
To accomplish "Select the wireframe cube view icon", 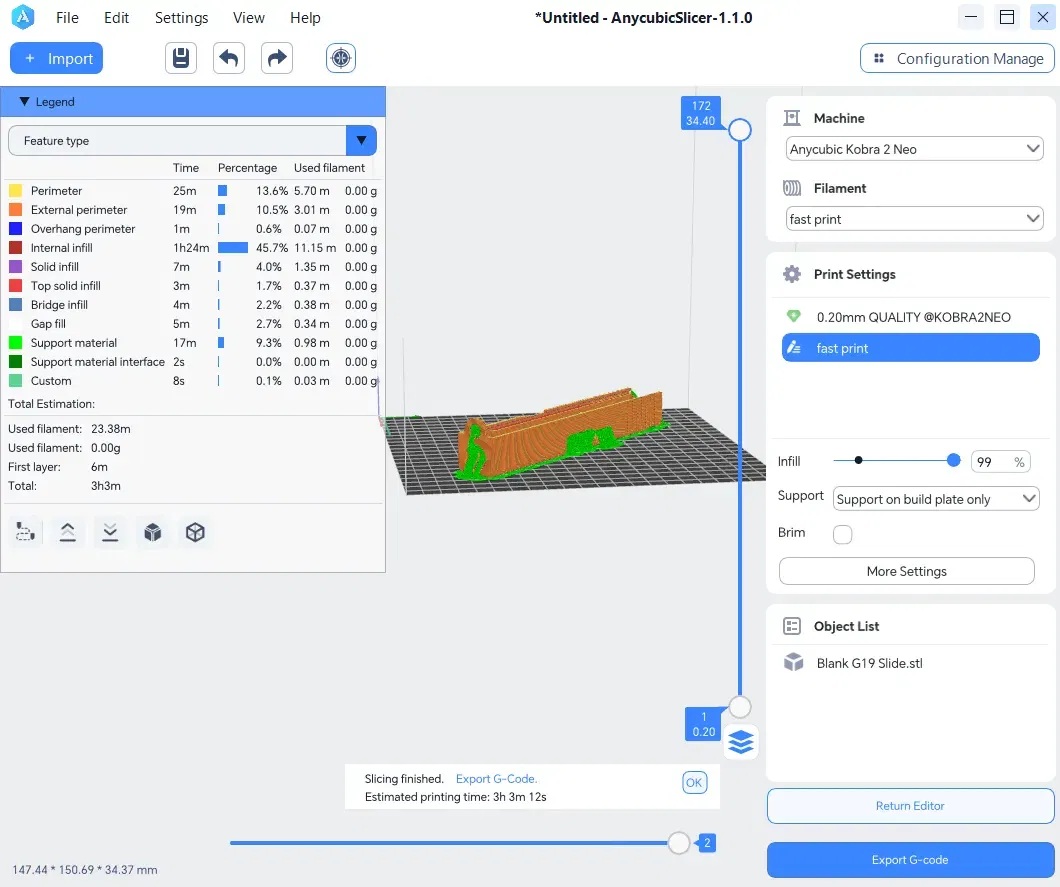I will 195,532.
